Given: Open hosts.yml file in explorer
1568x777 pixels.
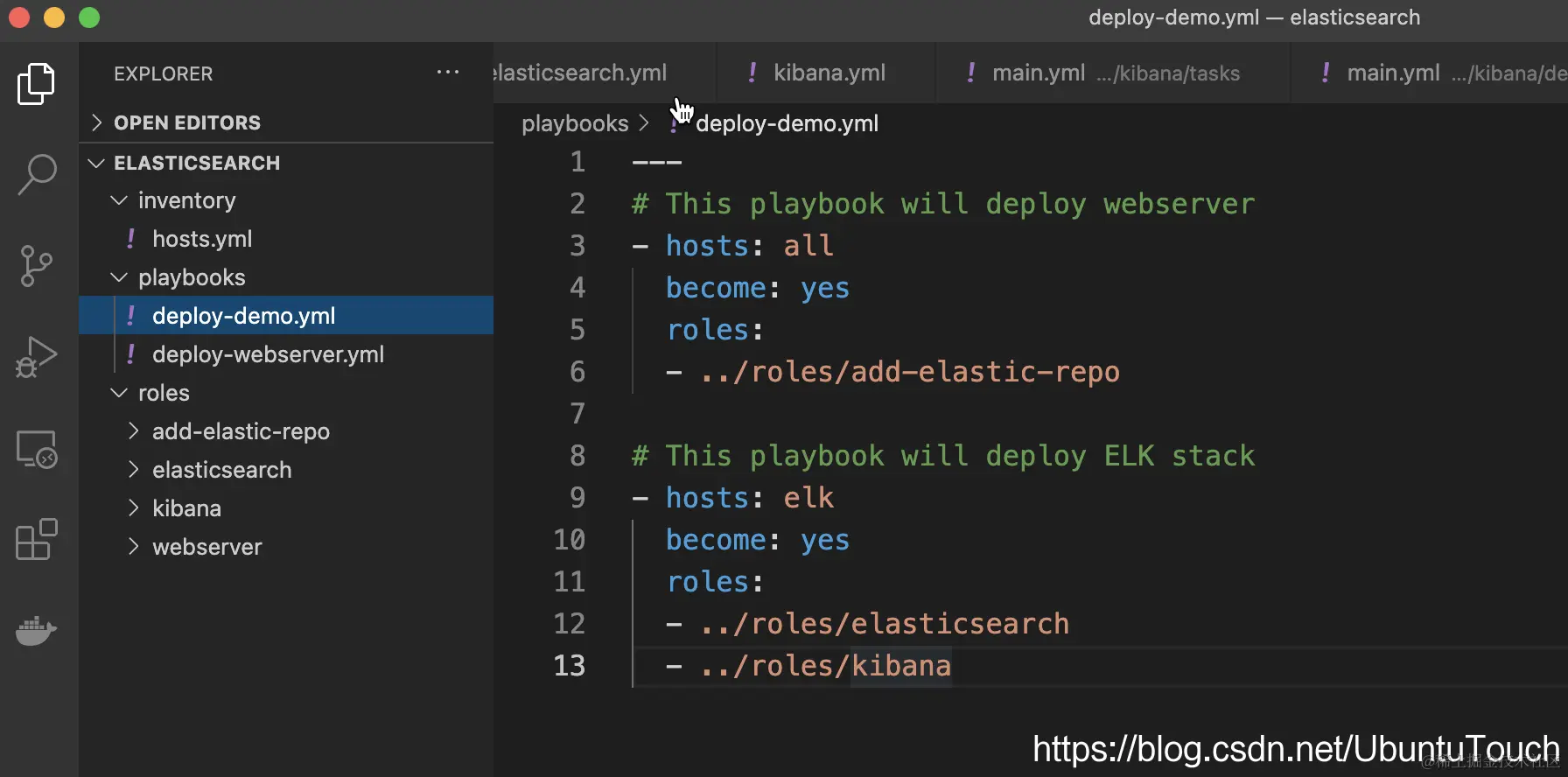Looking at the screenshot, I should (x=286, y=239).
